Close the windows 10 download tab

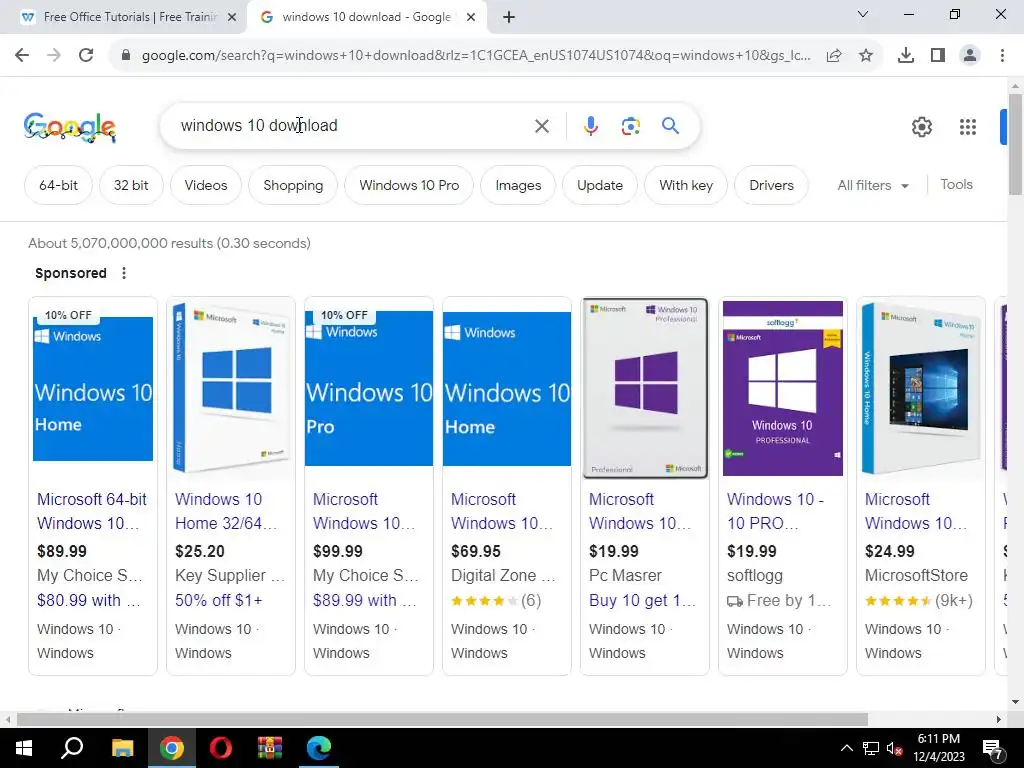(471, 18)
